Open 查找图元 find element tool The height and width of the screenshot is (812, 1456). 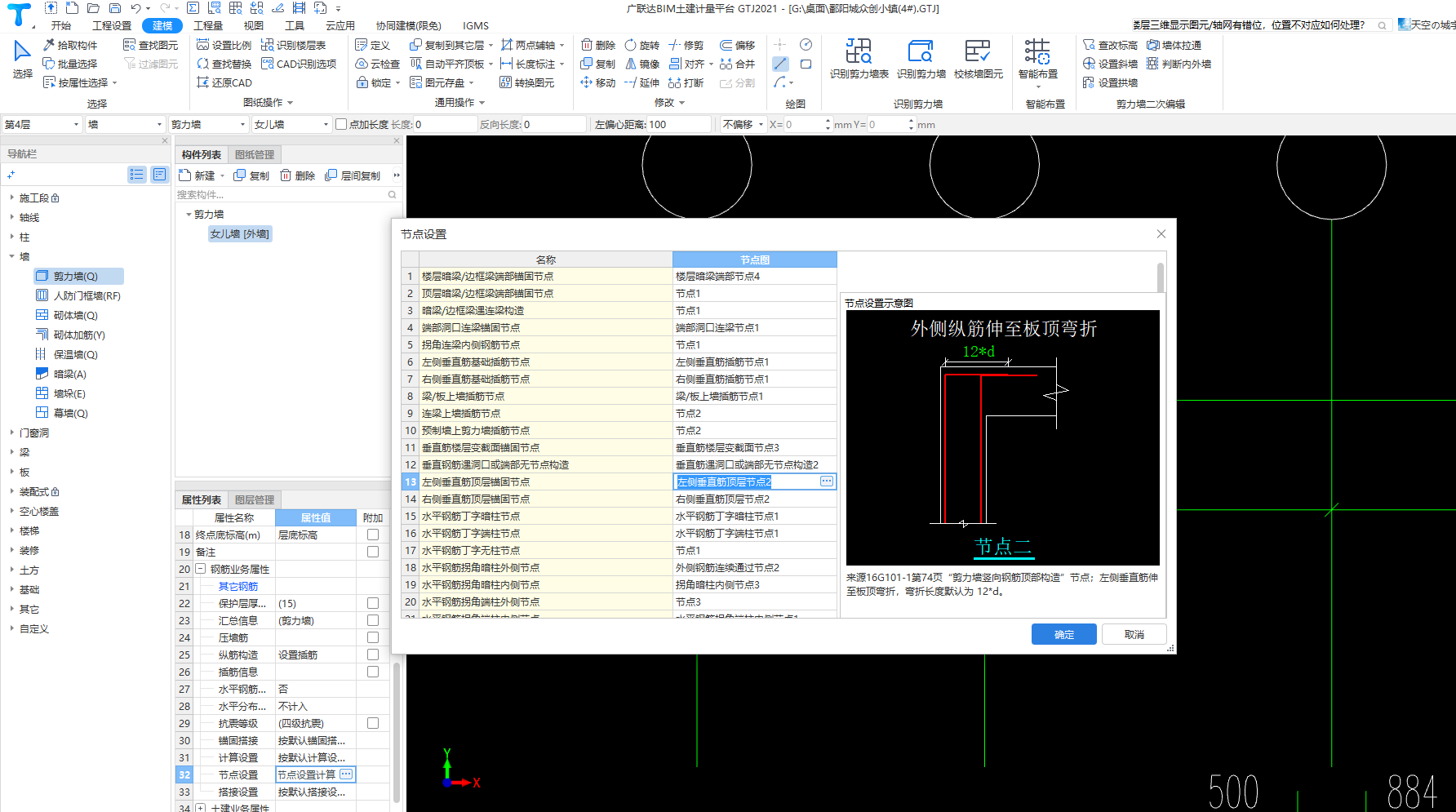pos(150,45)
